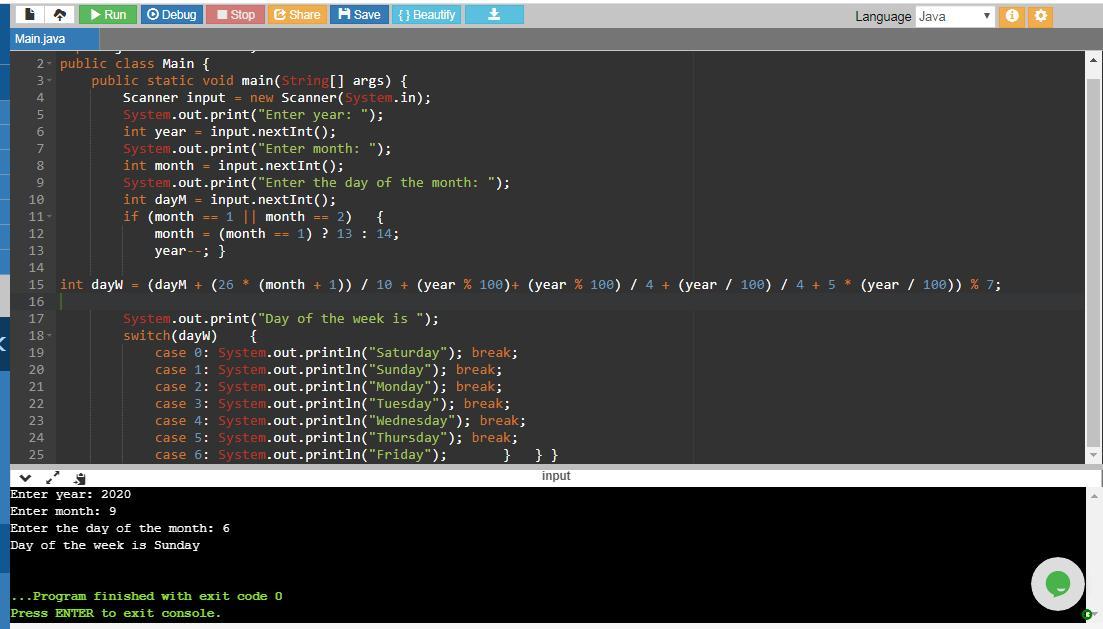This screenshot has height=629, width=1103.
Task: Fold the main method at line 3
Action: point(49,80)
